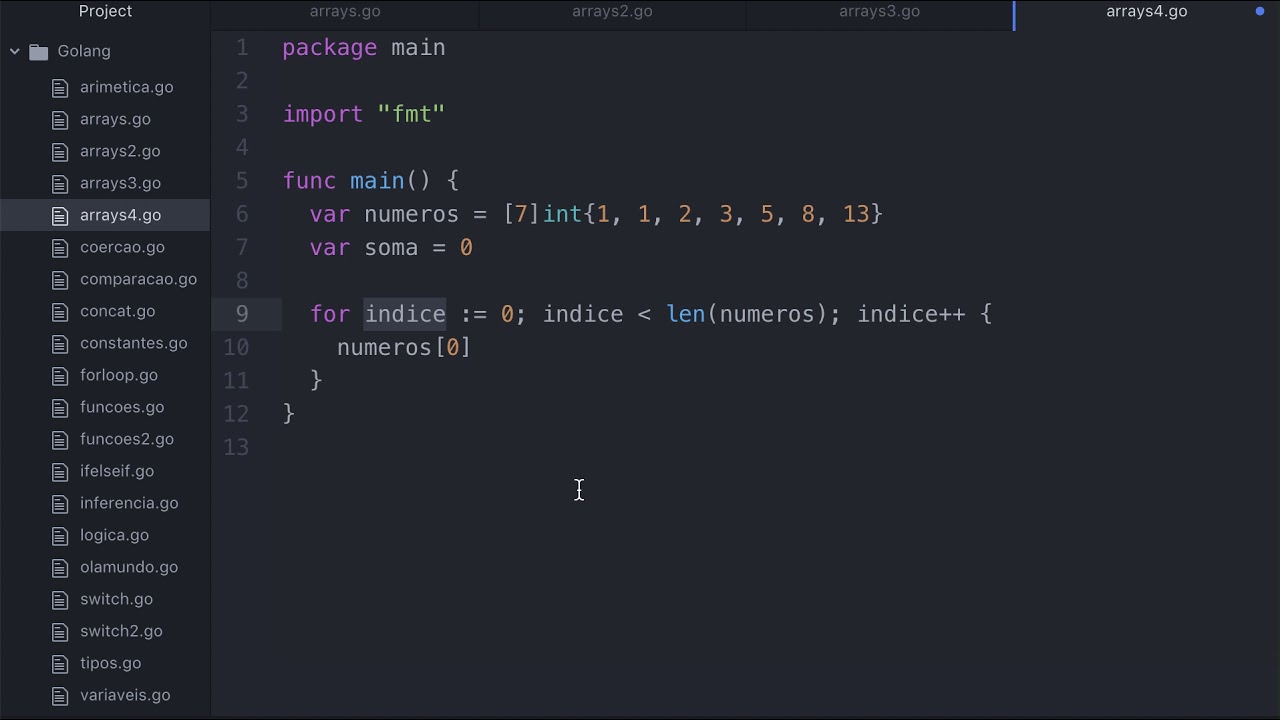Focus the Project panel header

click(105, 12)
